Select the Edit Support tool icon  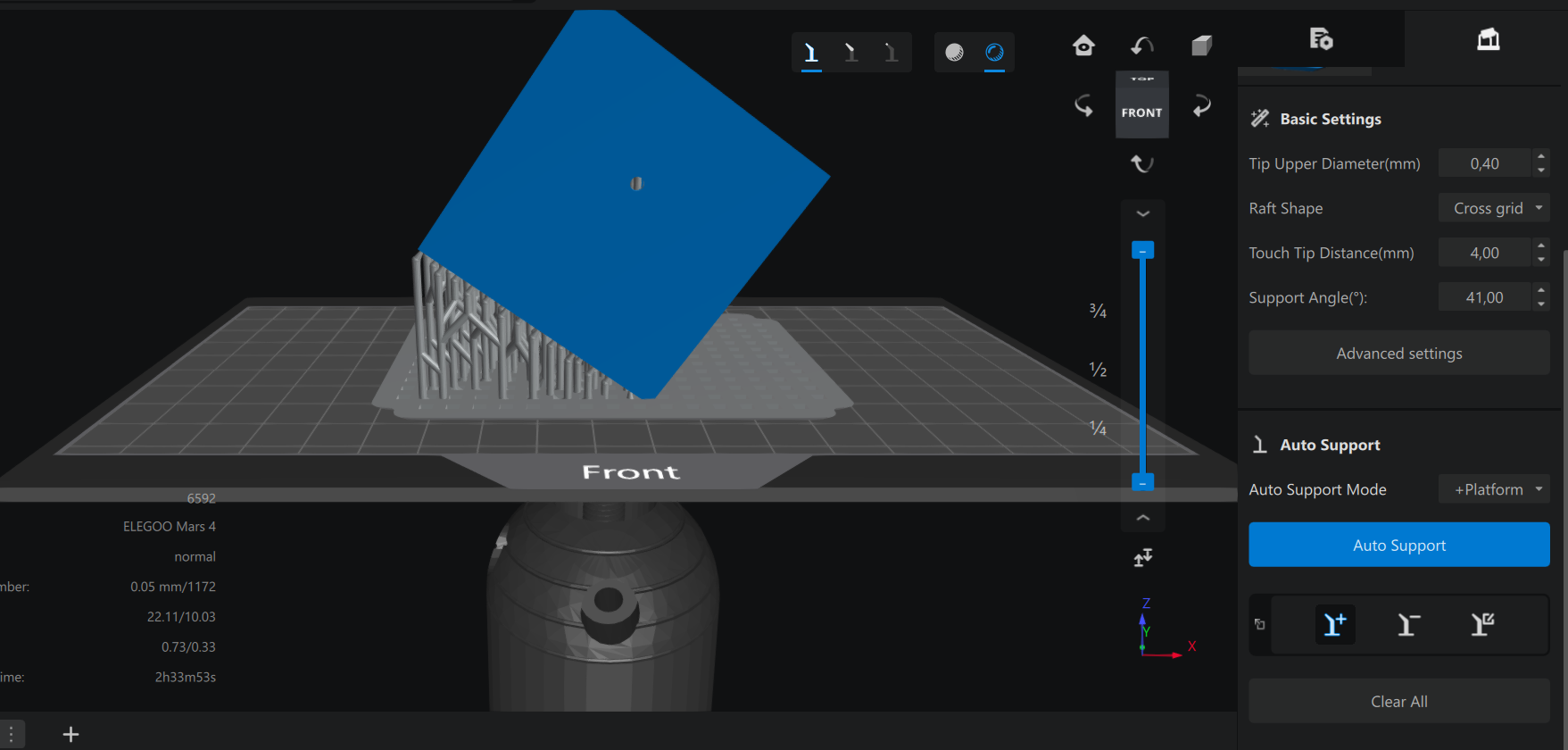pos(1482,624)
